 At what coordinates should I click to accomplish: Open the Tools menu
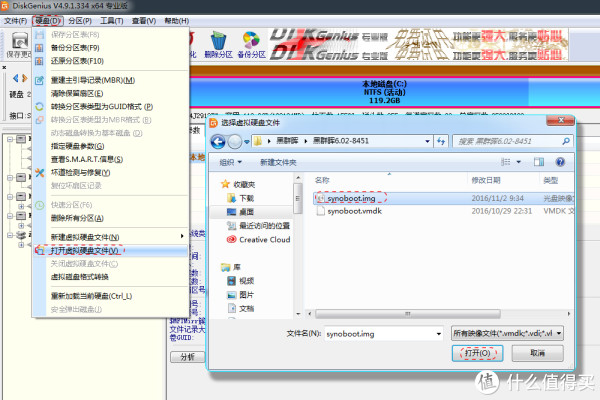[112, 21]
